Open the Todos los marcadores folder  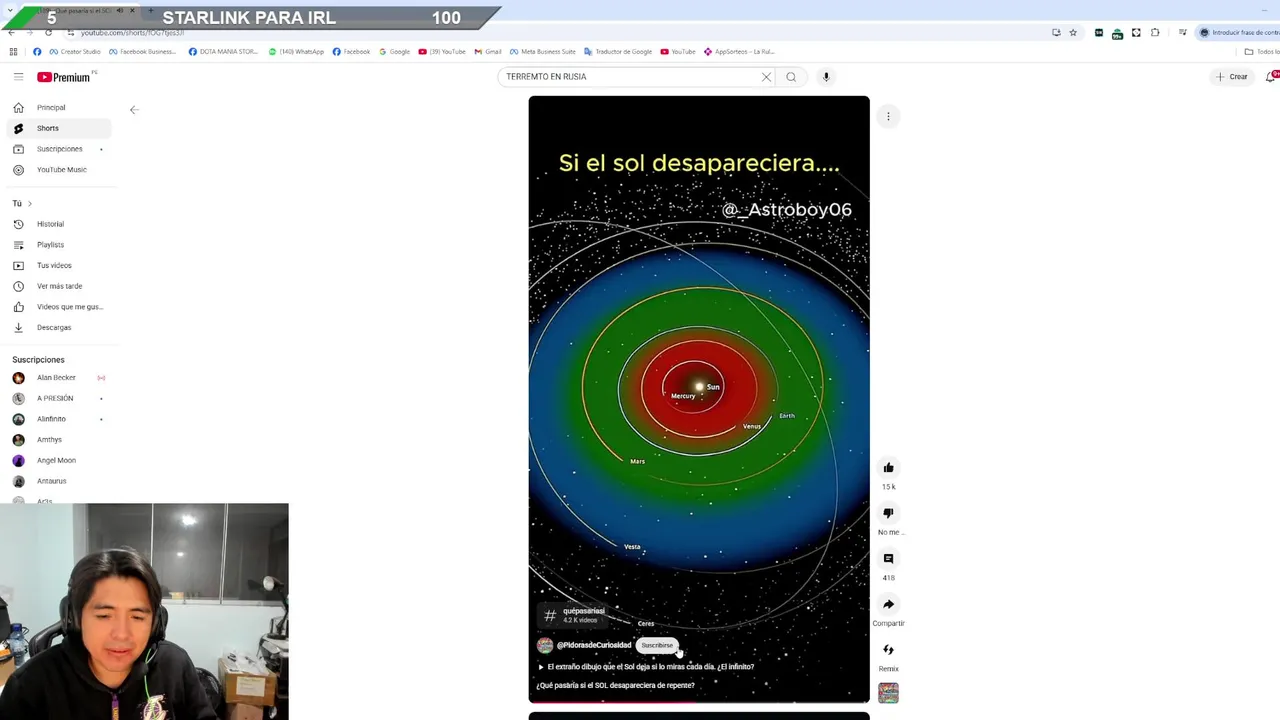coord(1262,52)
